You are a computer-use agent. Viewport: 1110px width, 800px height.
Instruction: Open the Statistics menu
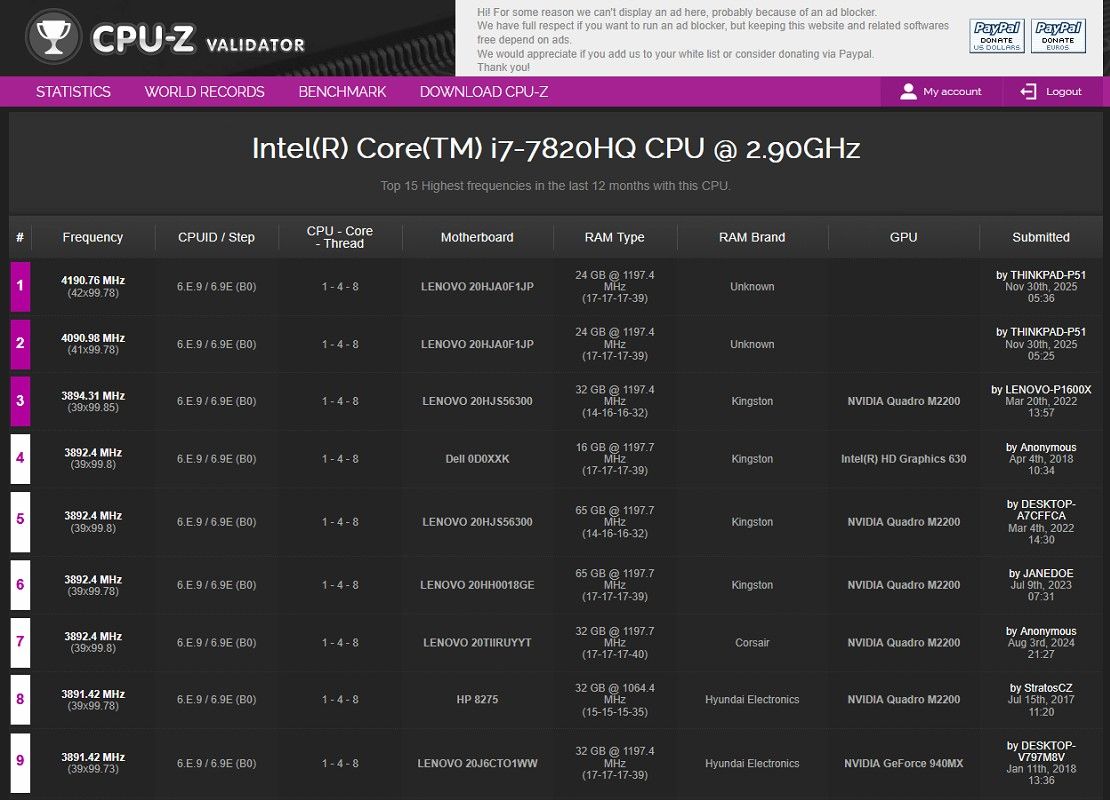tap(73, 91)
